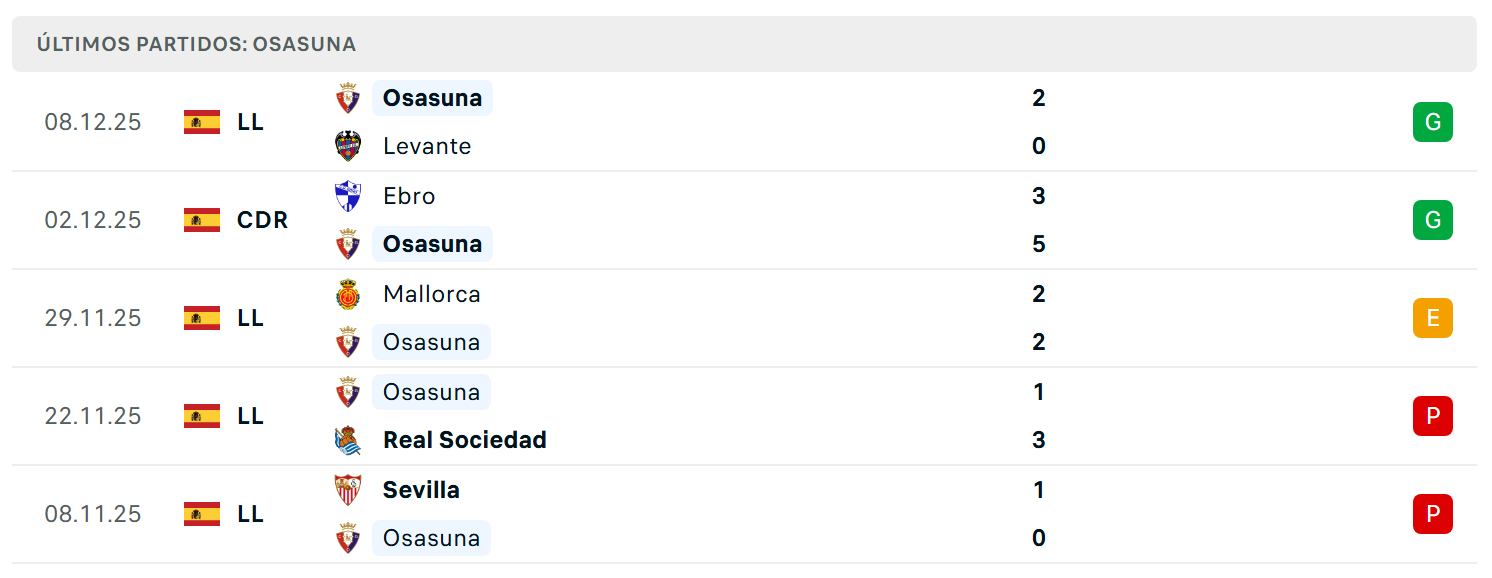Click the orange E draw badge
The image size is (1492, 578).
coord(1432,318)
